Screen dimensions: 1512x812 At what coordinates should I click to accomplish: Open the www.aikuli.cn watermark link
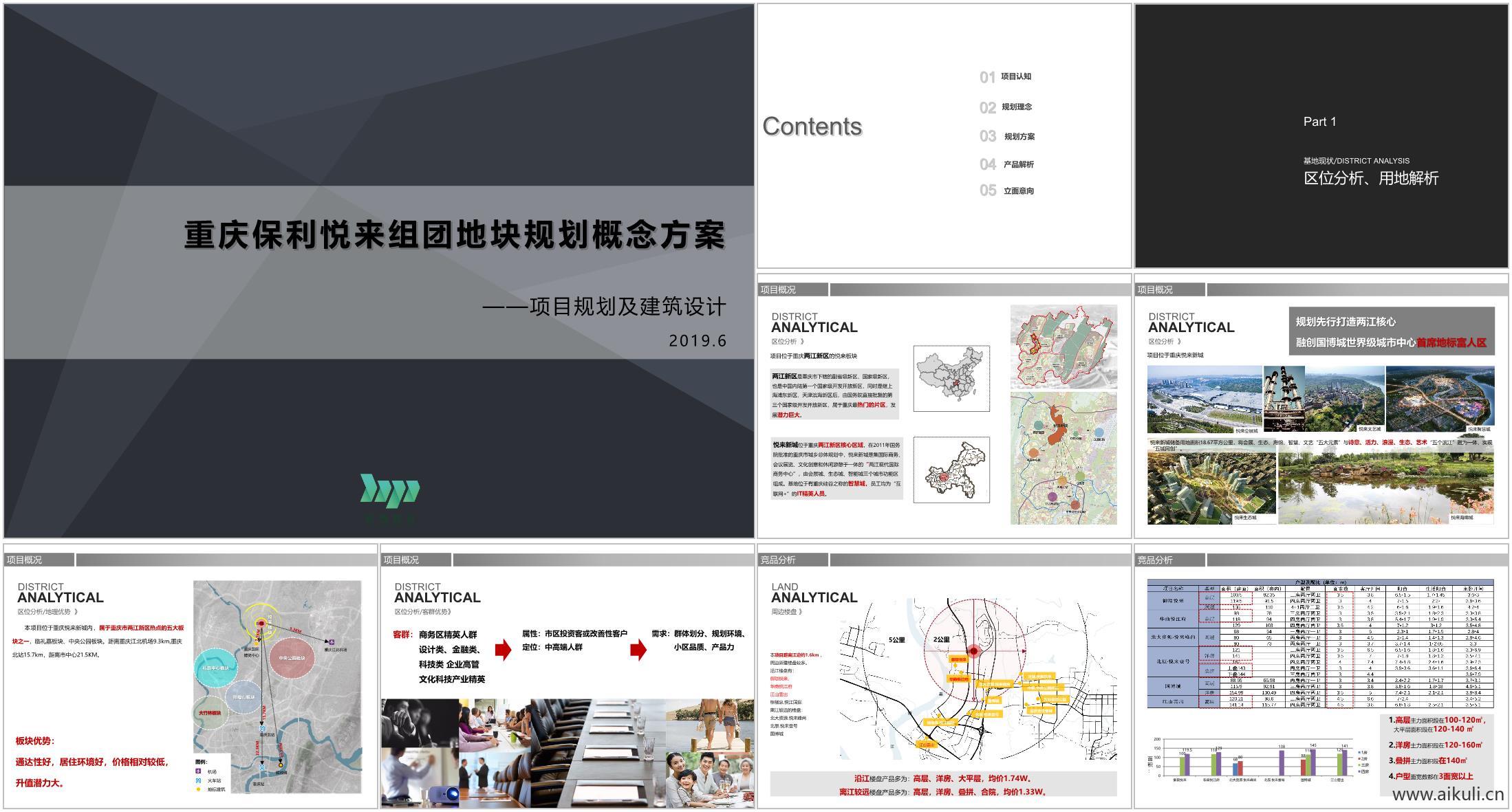tap(1447, 795)
